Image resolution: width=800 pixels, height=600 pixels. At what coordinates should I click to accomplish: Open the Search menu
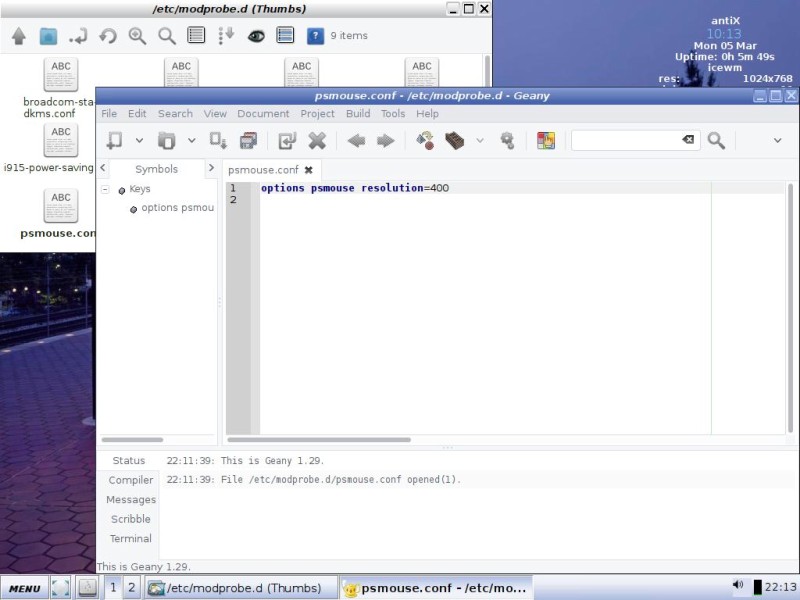[x=175, y=114]
